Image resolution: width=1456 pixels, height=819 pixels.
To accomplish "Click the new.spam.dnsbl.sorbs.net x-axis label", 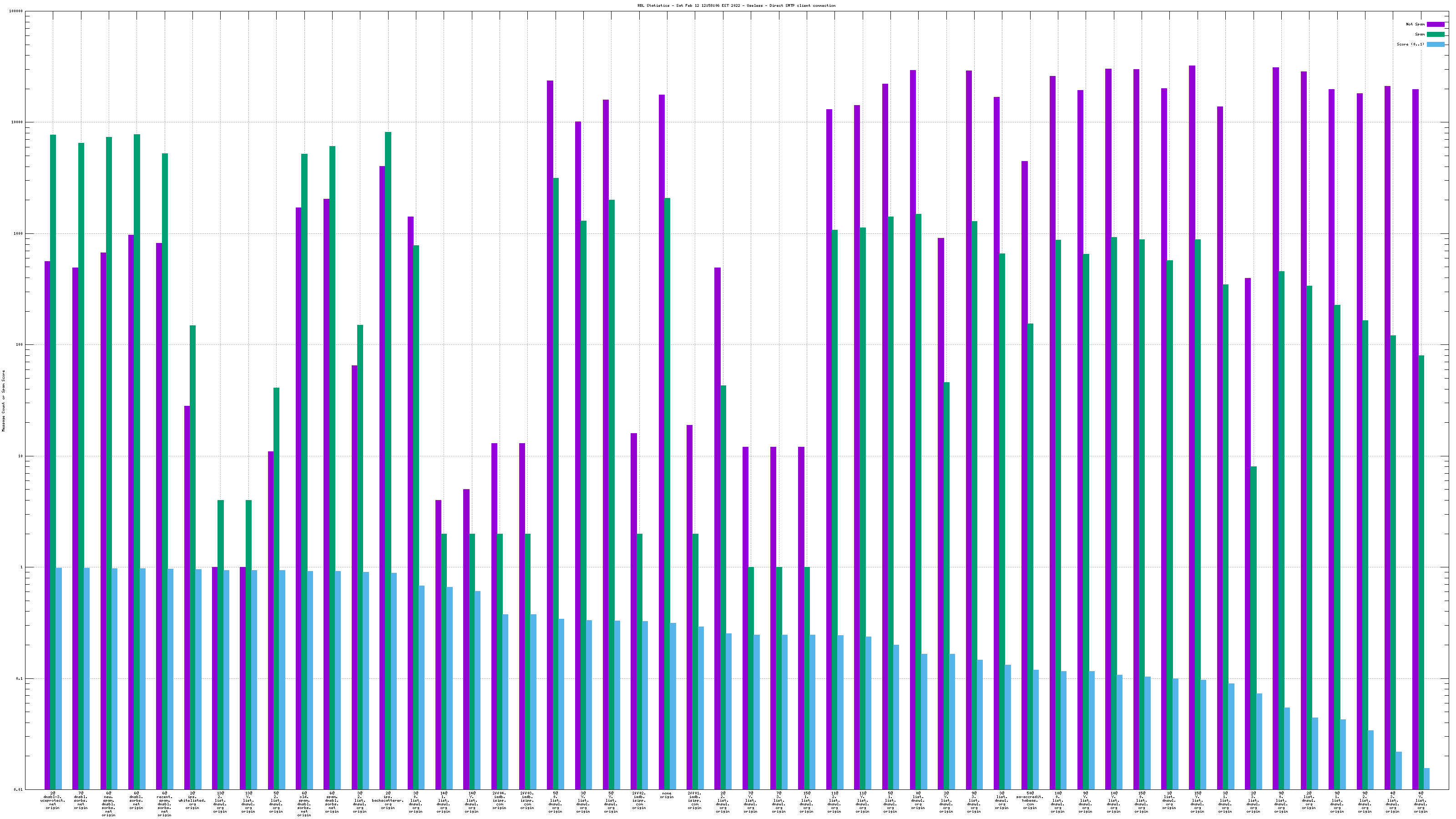I will pyautogui.click(x=109, y=804).
